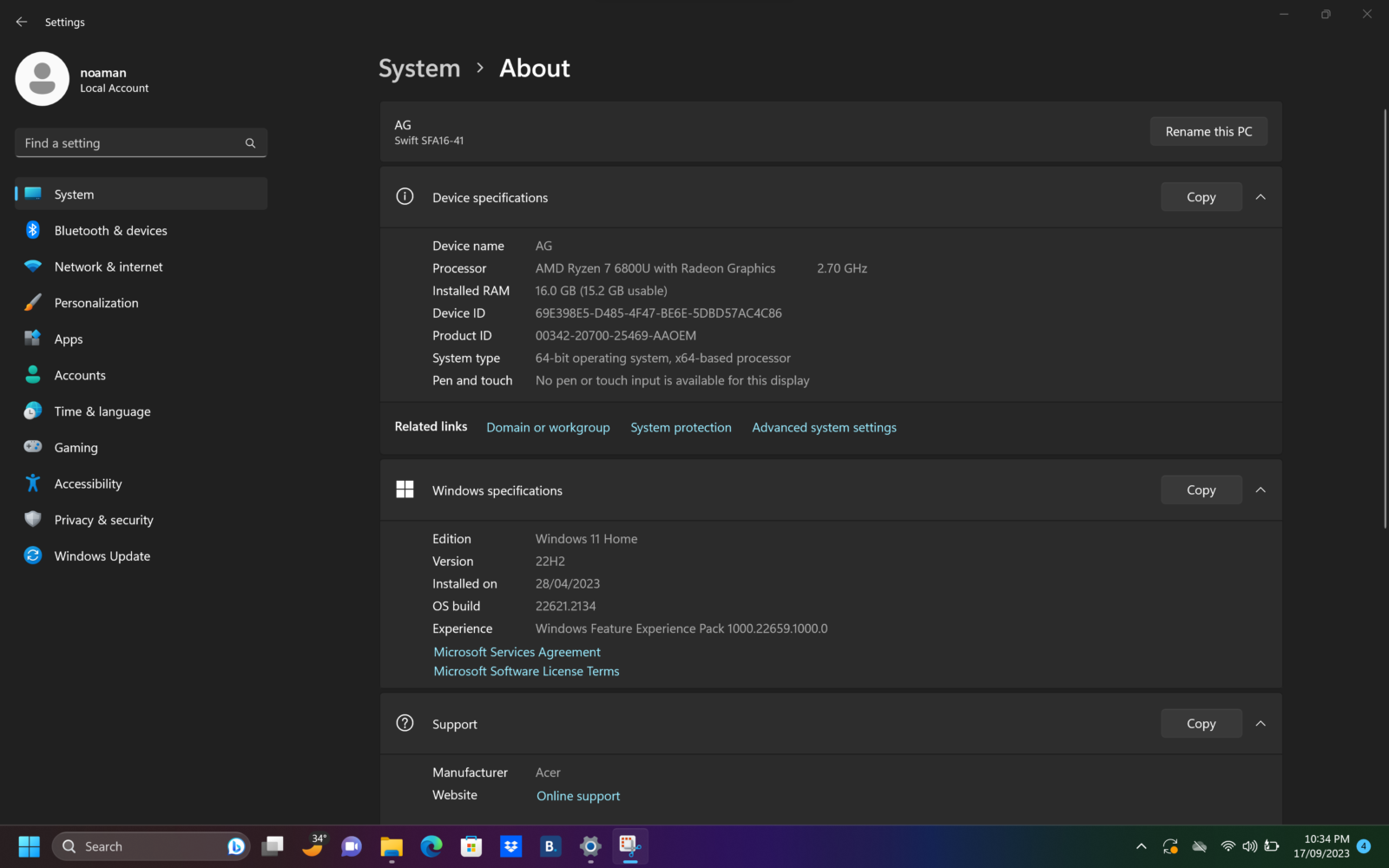Click the System breadcrumb in the header
1389x868 pixels.
click(x=419, y=69)
